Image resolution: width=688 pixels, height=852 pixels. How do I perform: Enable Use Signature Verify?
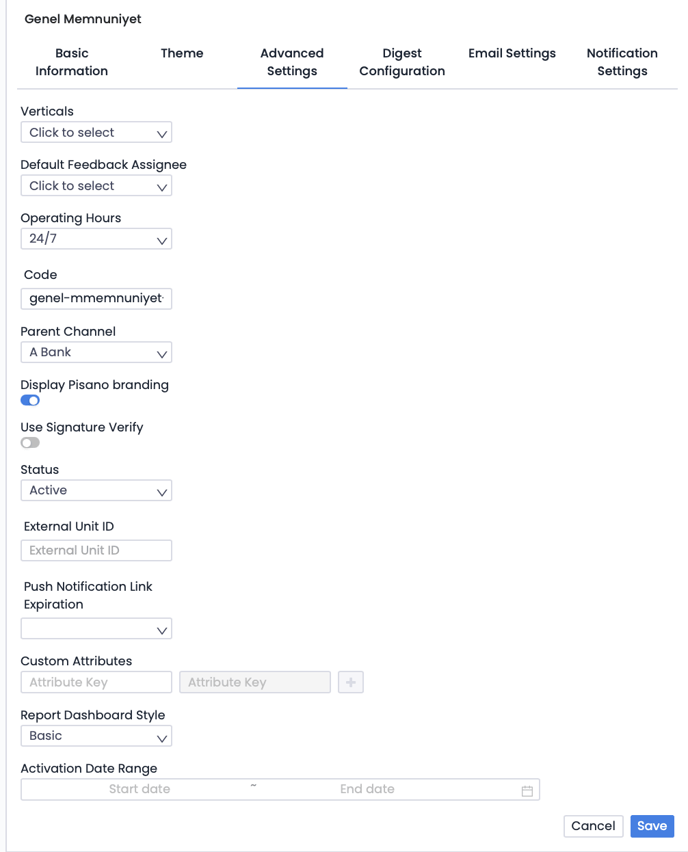pyautogui.click(x=30, y=442)
